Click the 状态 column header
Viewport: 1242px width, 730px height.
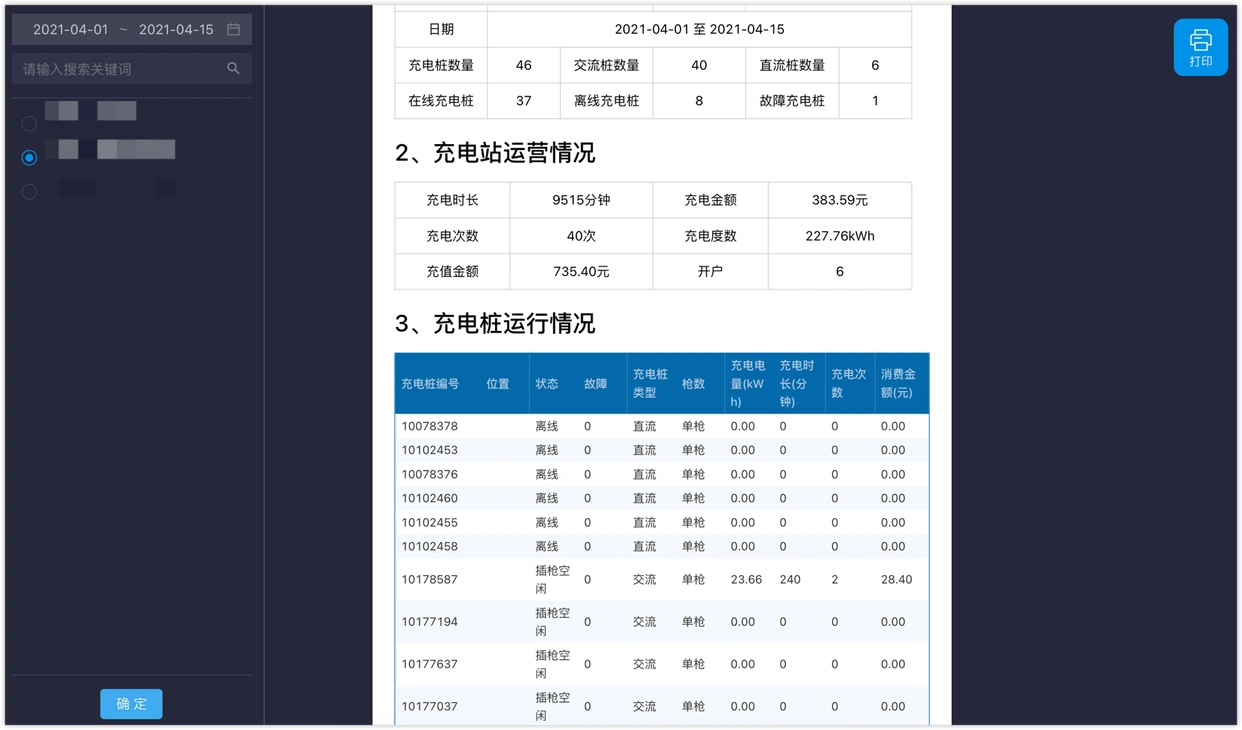[x=547, y=383]
